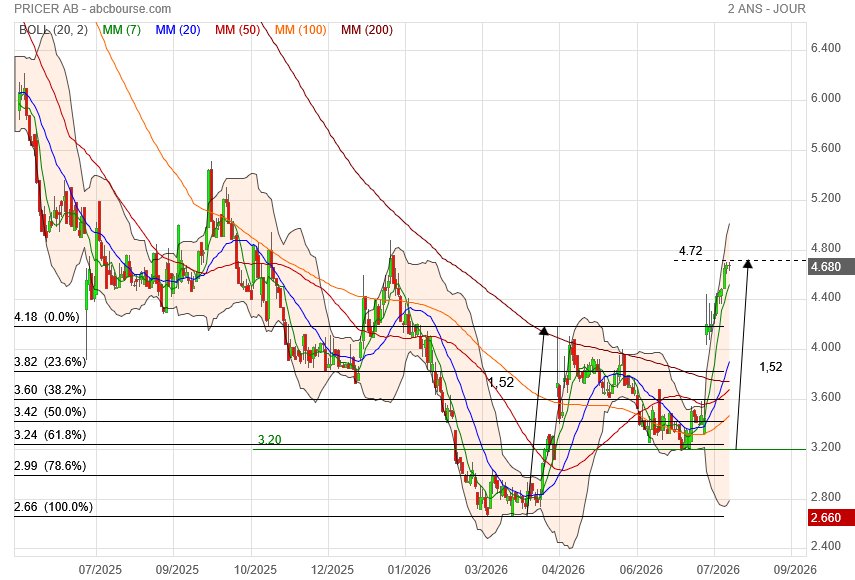Click the 1,52 label left of 04/2026 rally
855x580 pixels.
pyautogui.click(x=501, y=382)
